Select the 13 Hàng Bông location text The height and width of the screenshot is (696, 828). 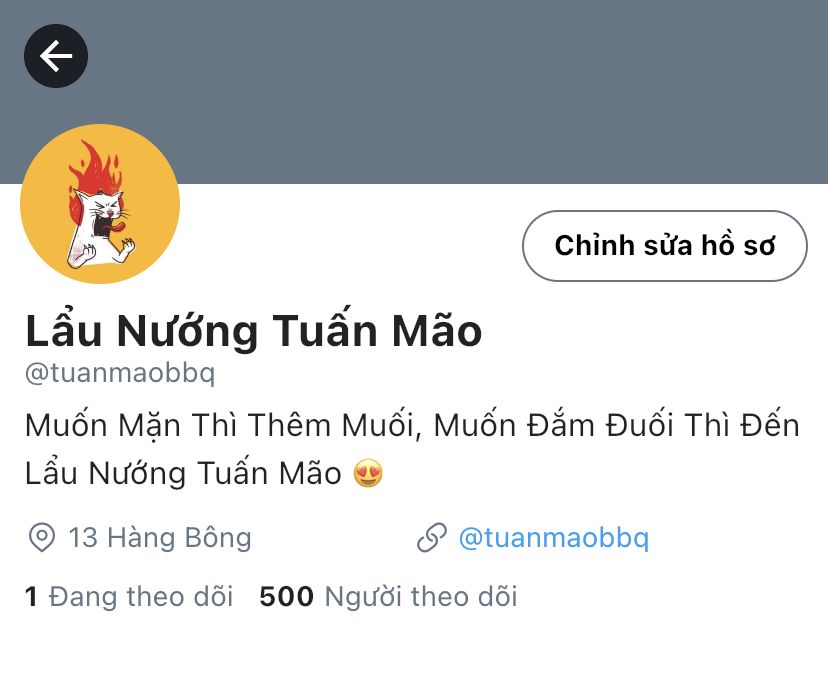[160, 538]
